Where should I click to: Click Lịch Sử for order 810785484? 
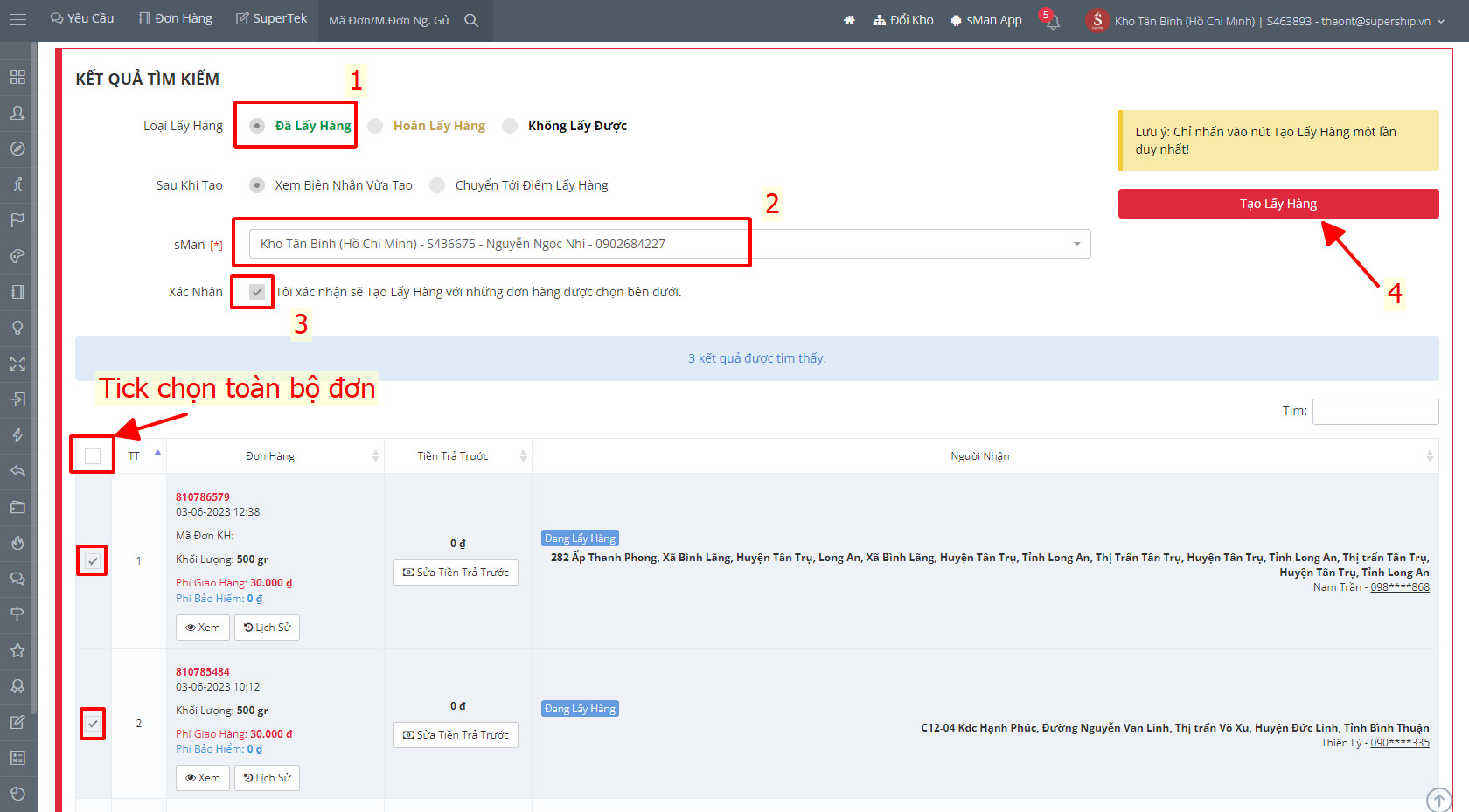point(268,778)
